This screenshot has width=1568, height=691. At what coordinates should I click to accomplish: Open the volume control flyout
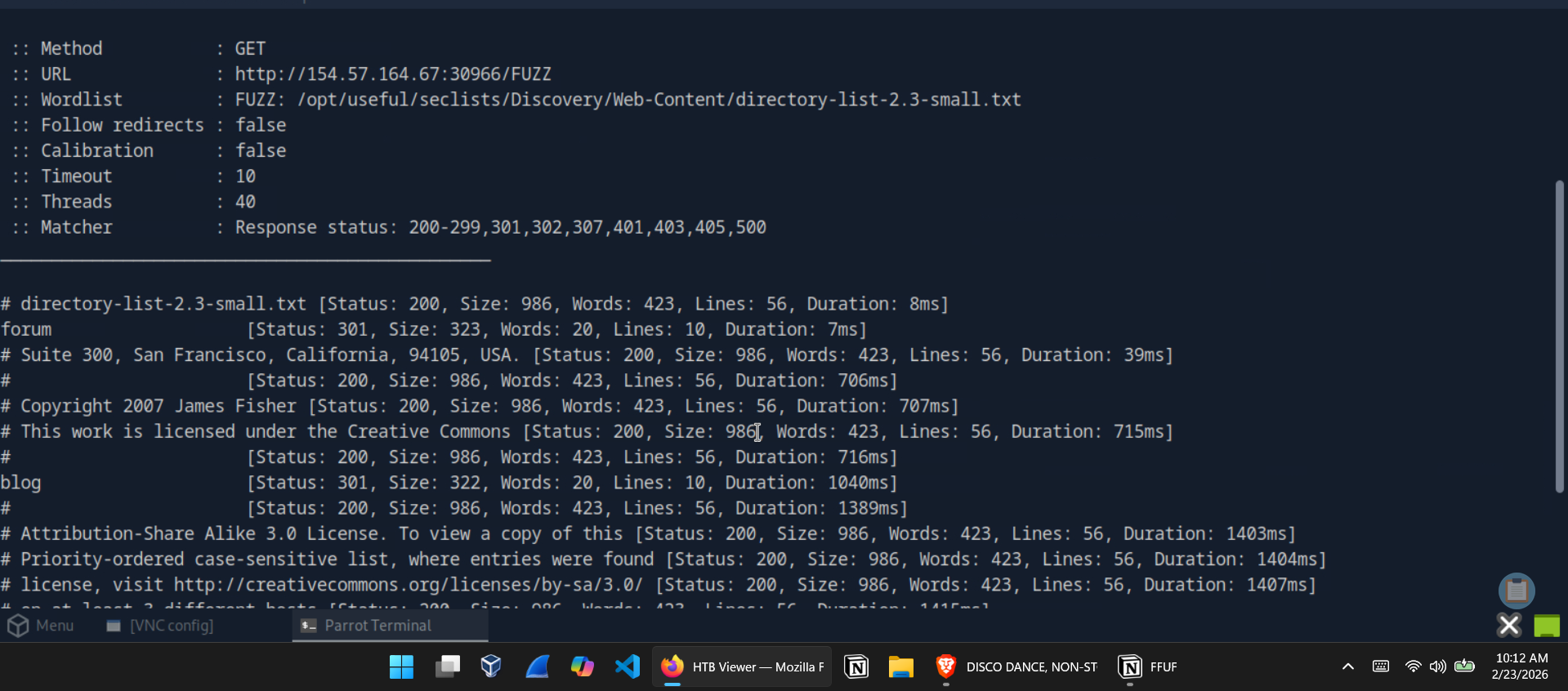point(1437,666)
